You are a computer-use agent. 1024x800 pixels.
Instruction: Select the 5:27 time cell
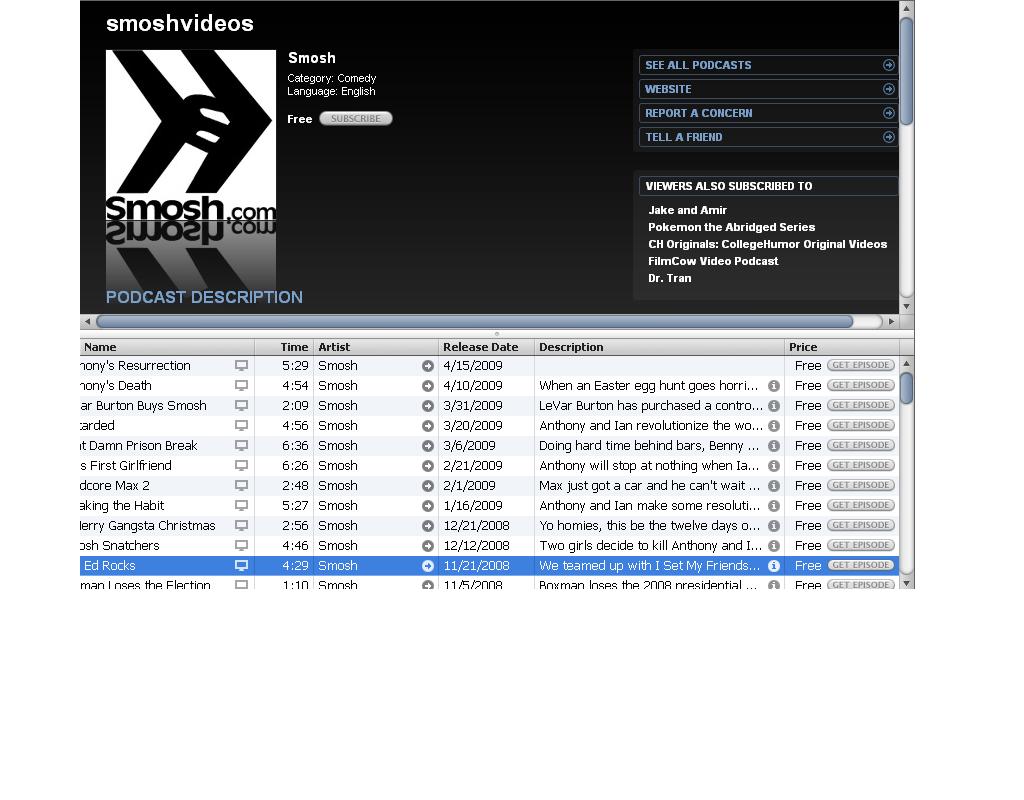tap(295, 505)
